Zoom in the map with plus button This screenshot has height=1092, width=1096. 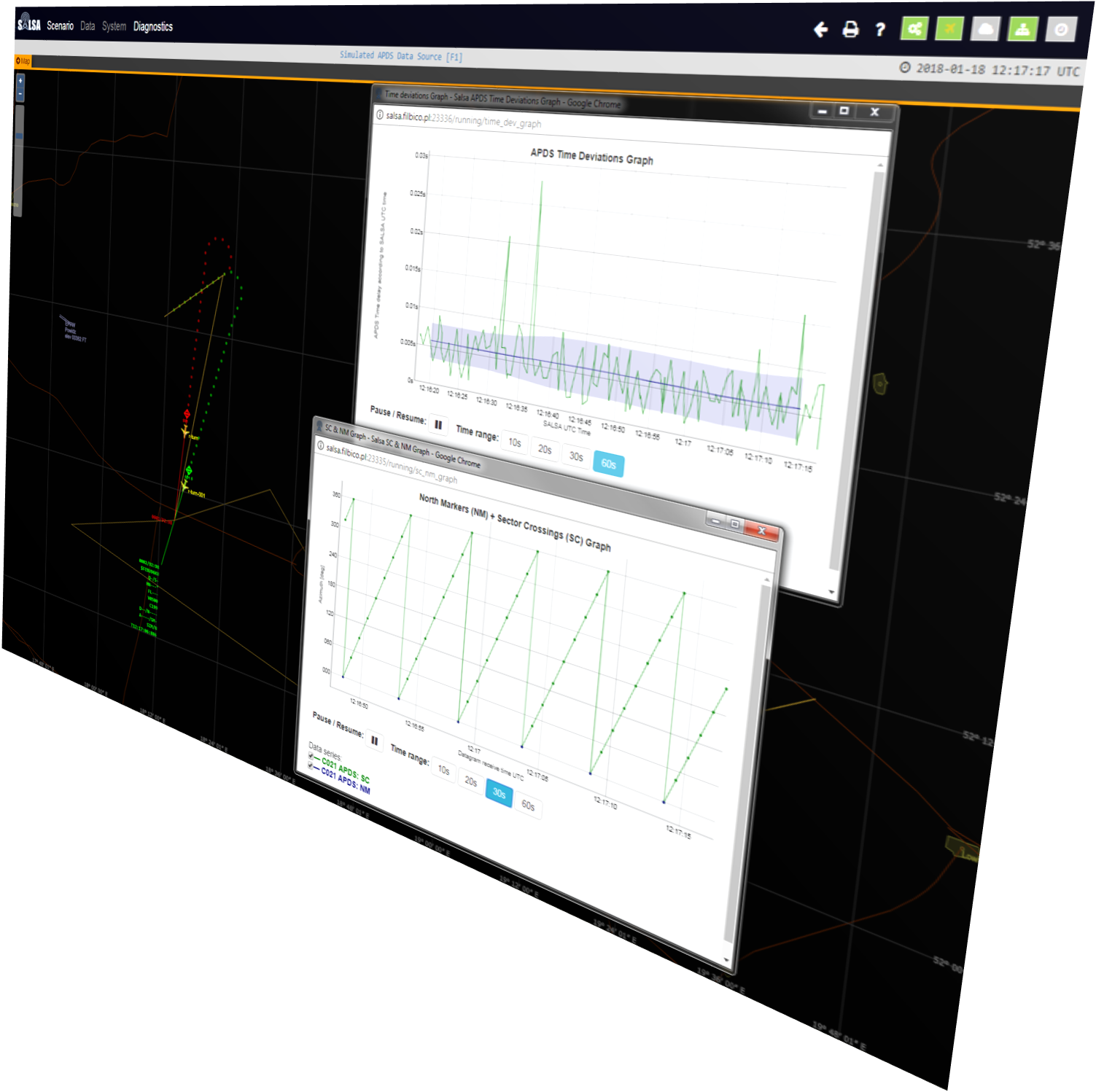(x=20, y=81)
